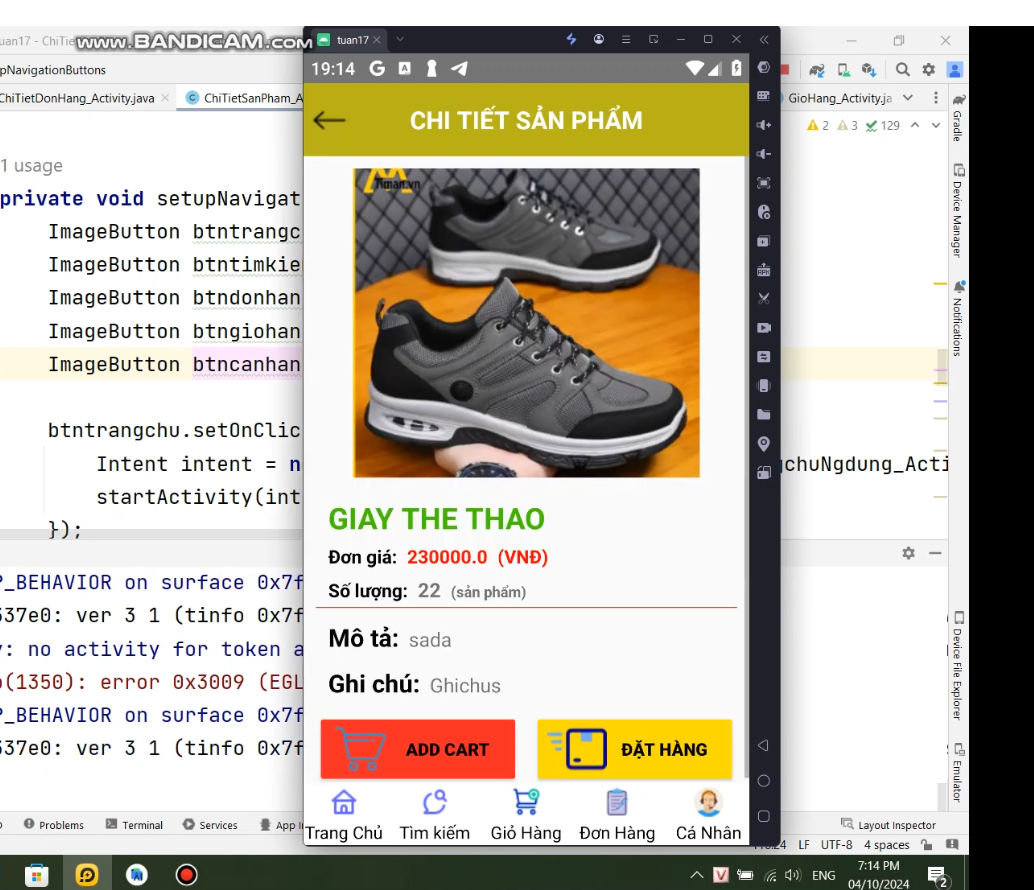Go to next highlighted error arrow
Viewport: 1034px width, 890px height.
coord(936,125)
